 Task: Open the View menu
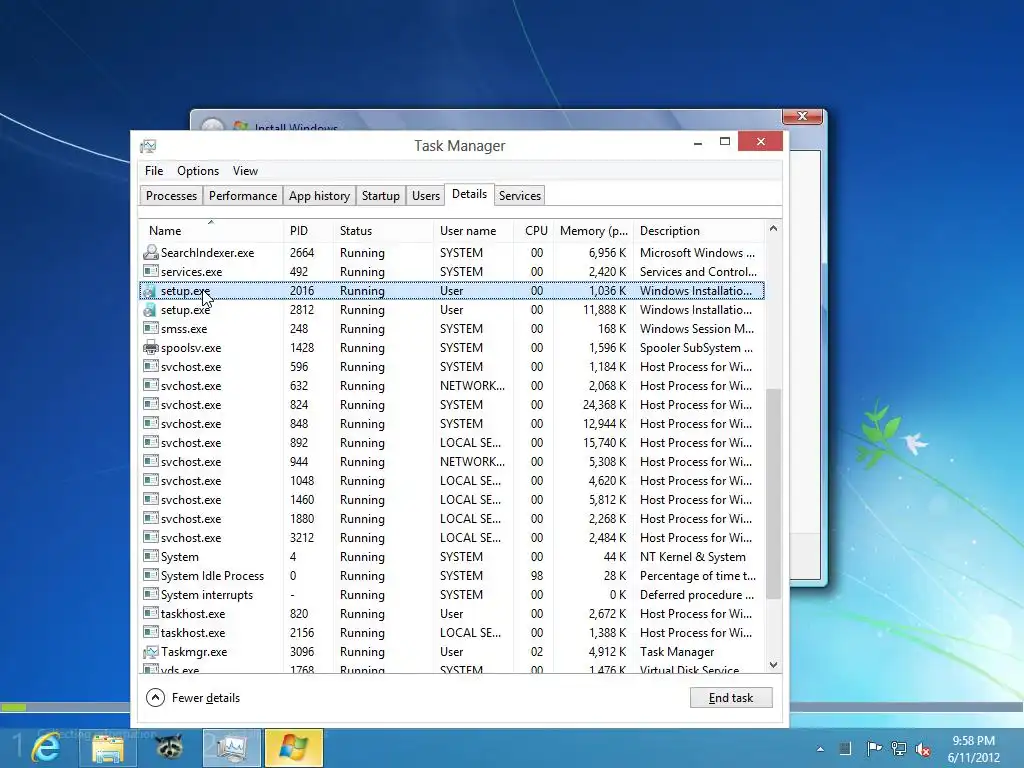pos(245,170)
